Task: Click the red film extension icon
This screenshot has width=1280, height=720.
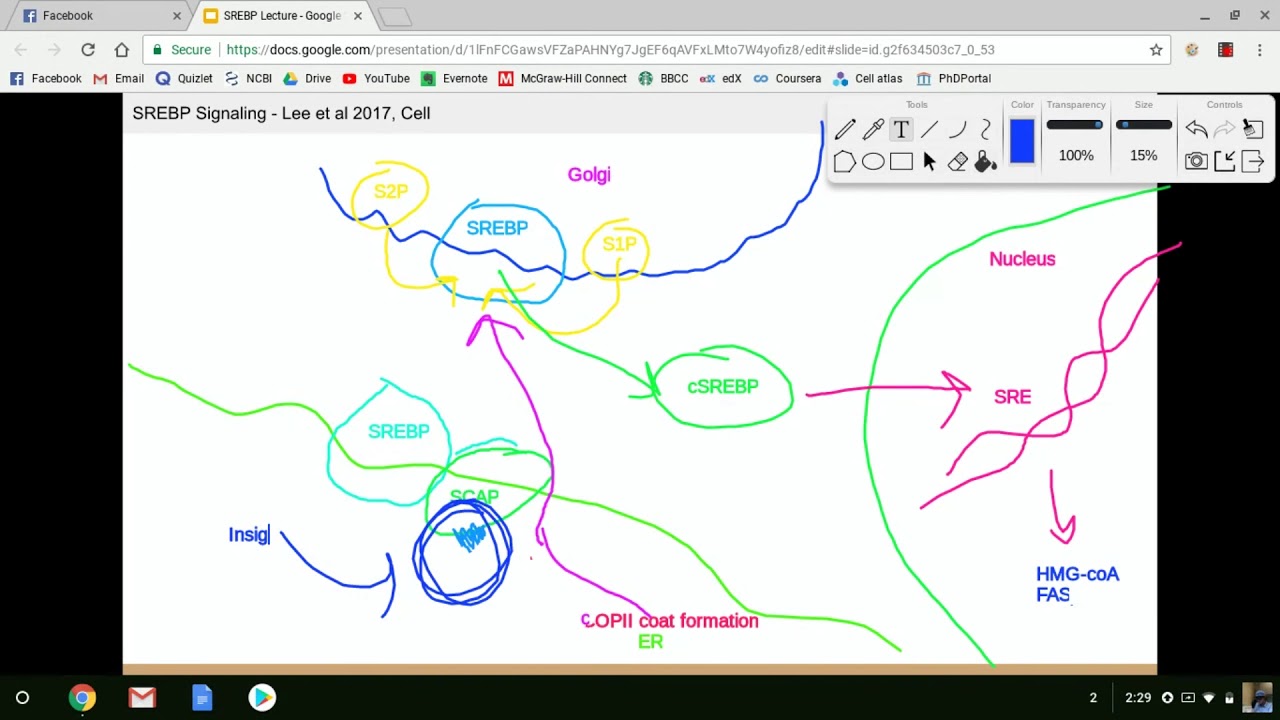Action: [1225, 50]
